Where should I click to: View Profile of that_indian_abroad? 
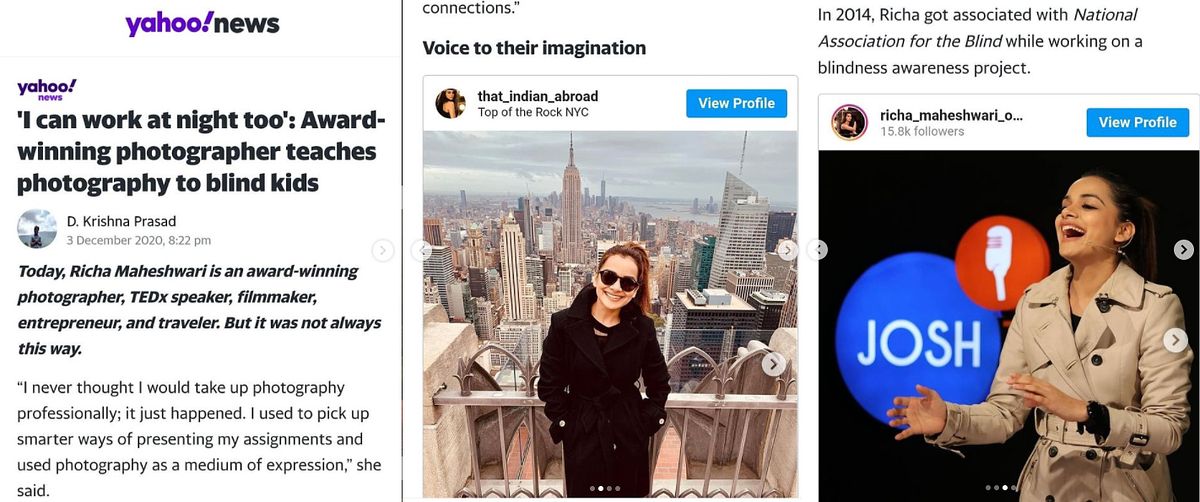click(x=736, y=103)
